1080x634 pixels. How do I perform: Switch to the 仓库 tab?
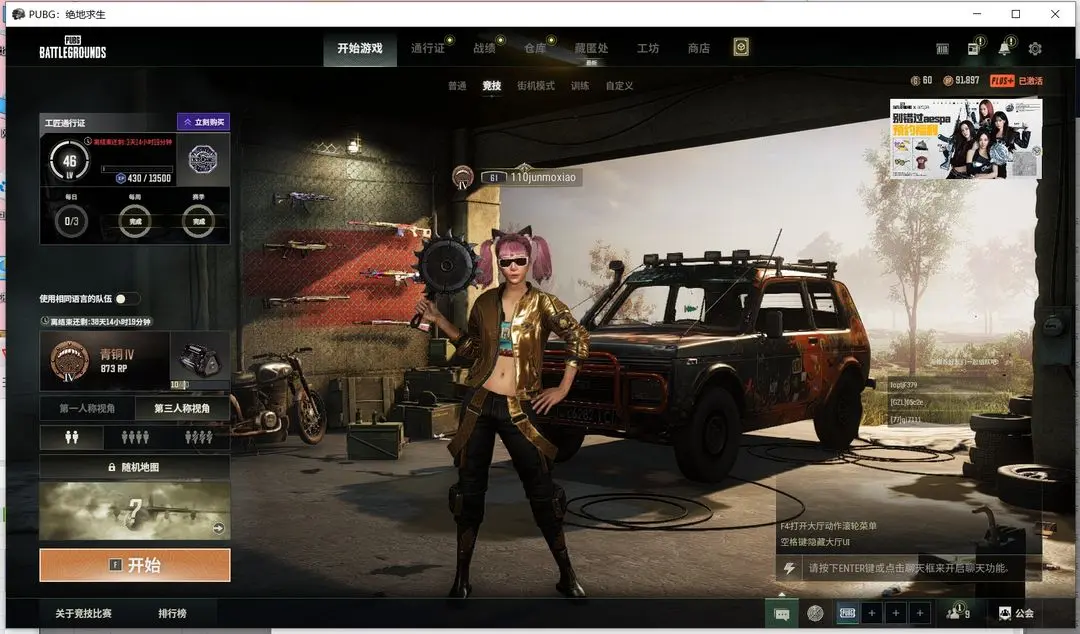(x=535, y=48)
